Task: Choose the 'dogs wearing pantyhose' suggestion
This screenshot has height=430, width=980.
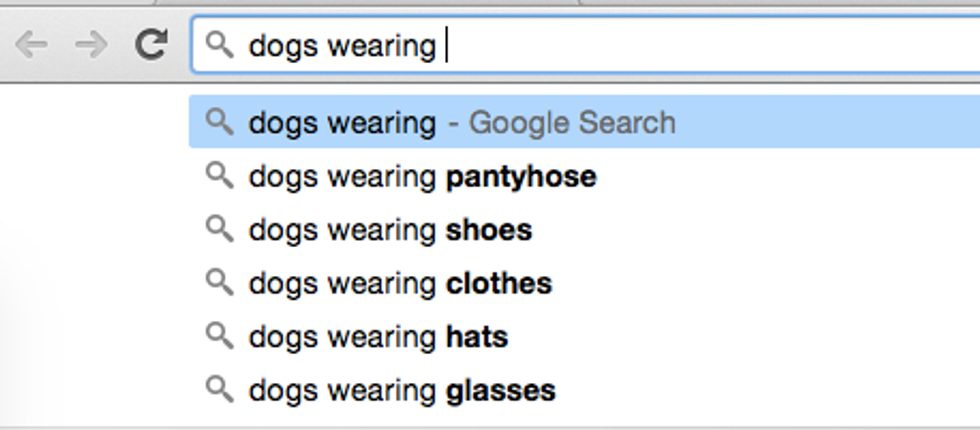Action: [422, 177]
